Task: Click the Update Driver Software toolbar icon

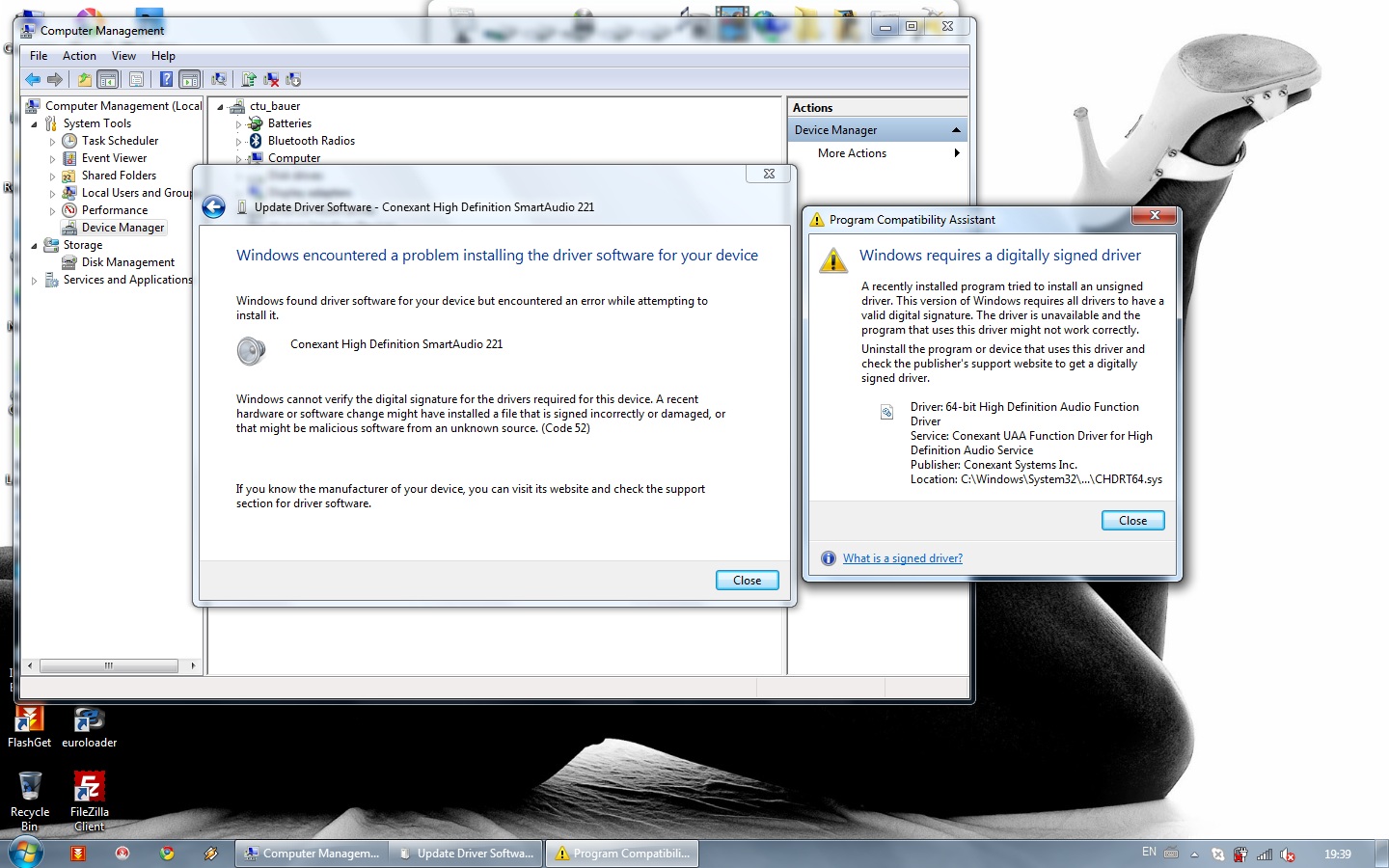Action: pos(249,79)
